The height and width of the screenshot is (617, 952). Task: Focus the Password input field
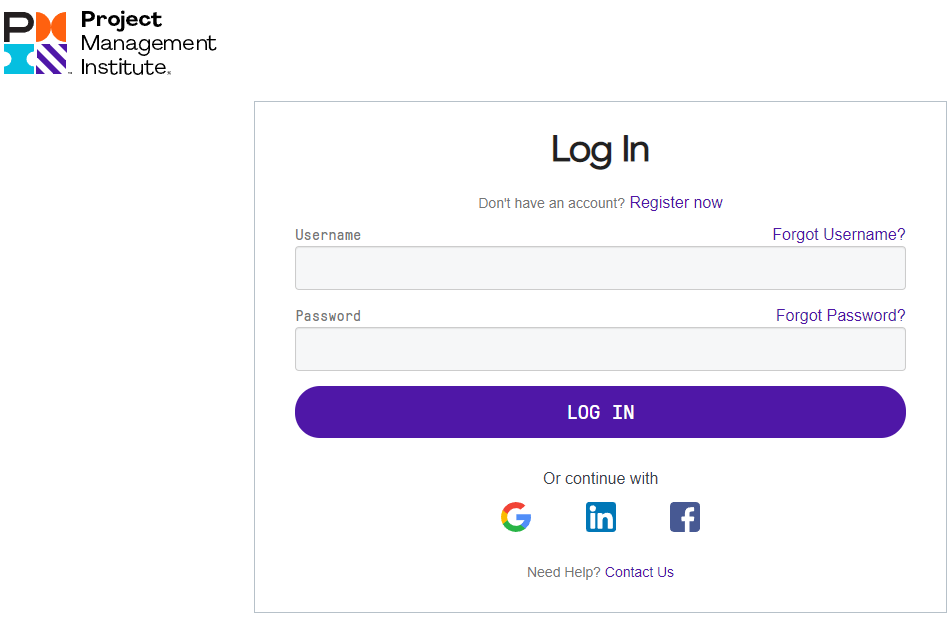click(600, 349)
